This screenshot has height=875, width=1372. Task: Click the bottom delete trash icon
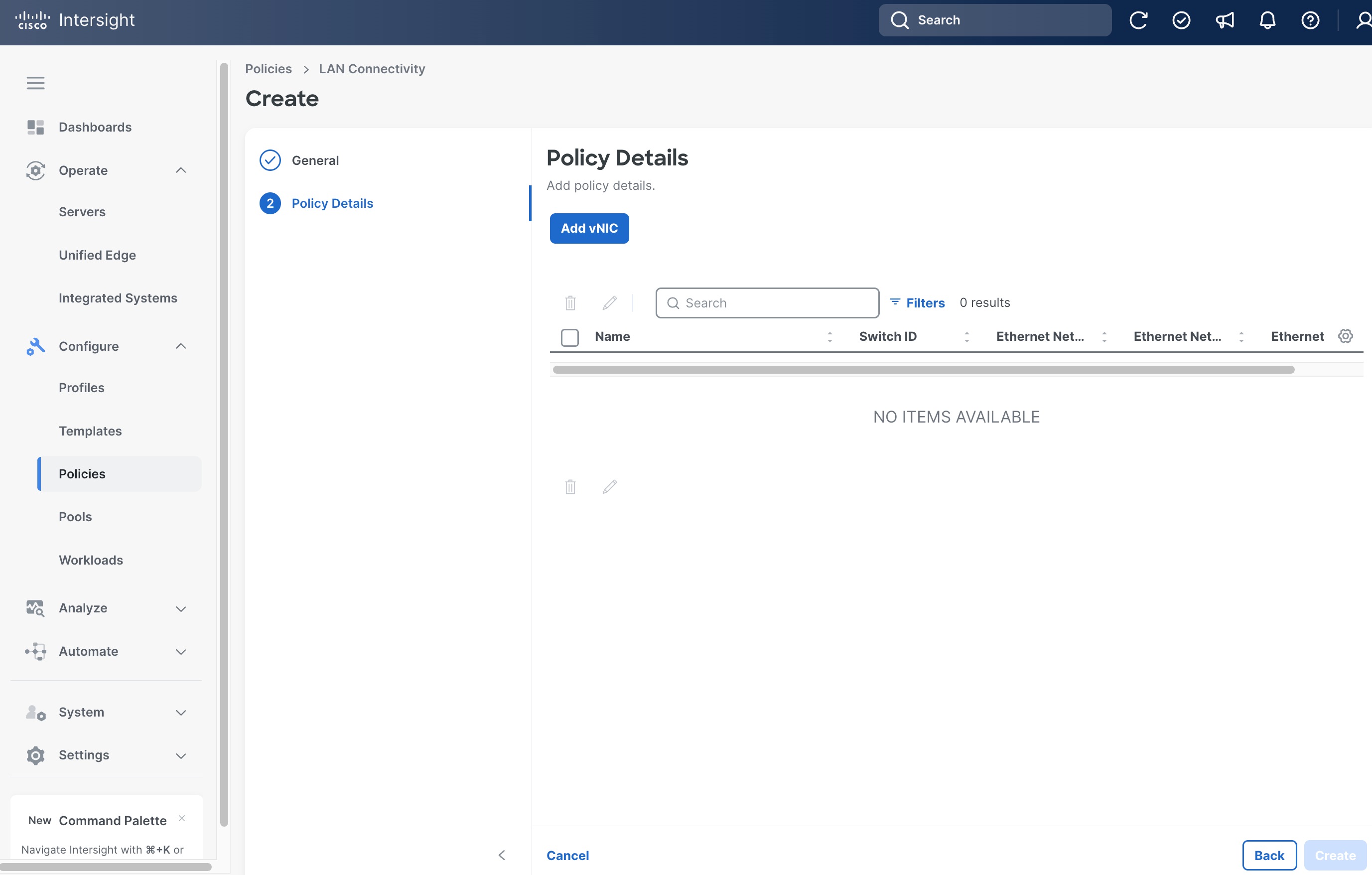[x=570, y=487]
